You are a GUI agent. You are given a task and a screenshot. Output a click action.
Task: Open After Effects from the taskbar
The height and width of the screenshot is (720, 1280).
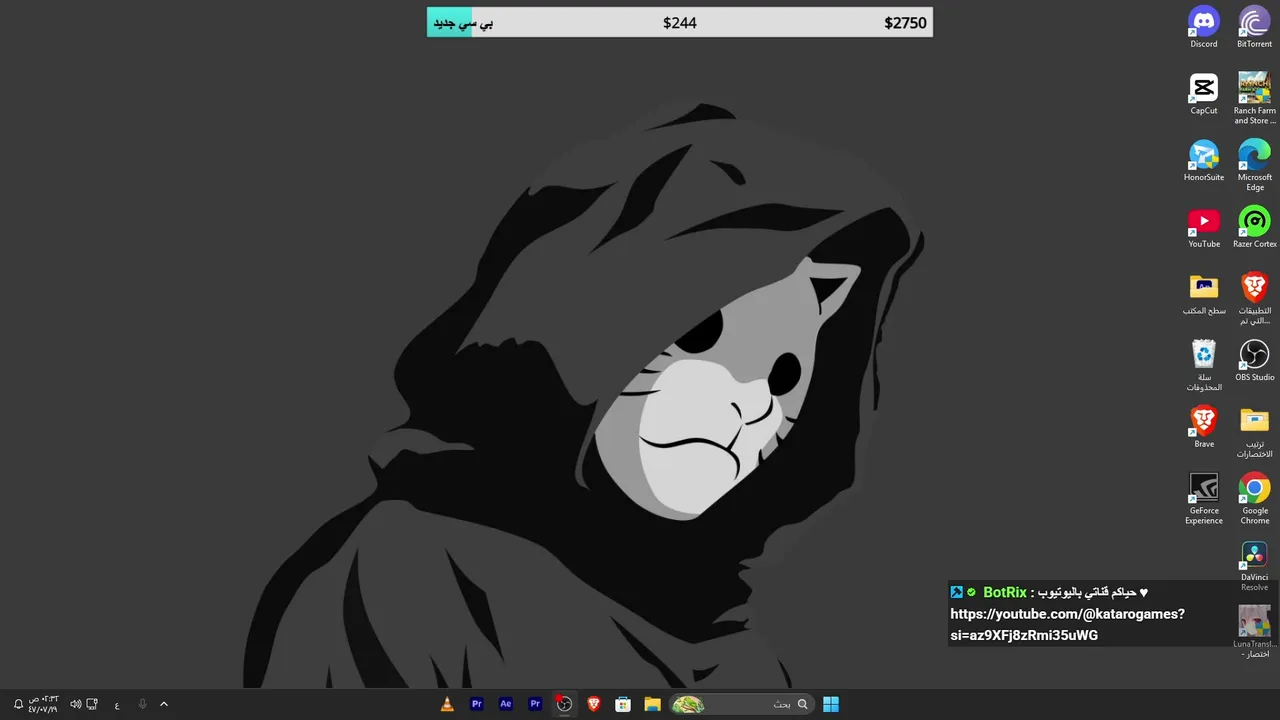pos(506,704)
